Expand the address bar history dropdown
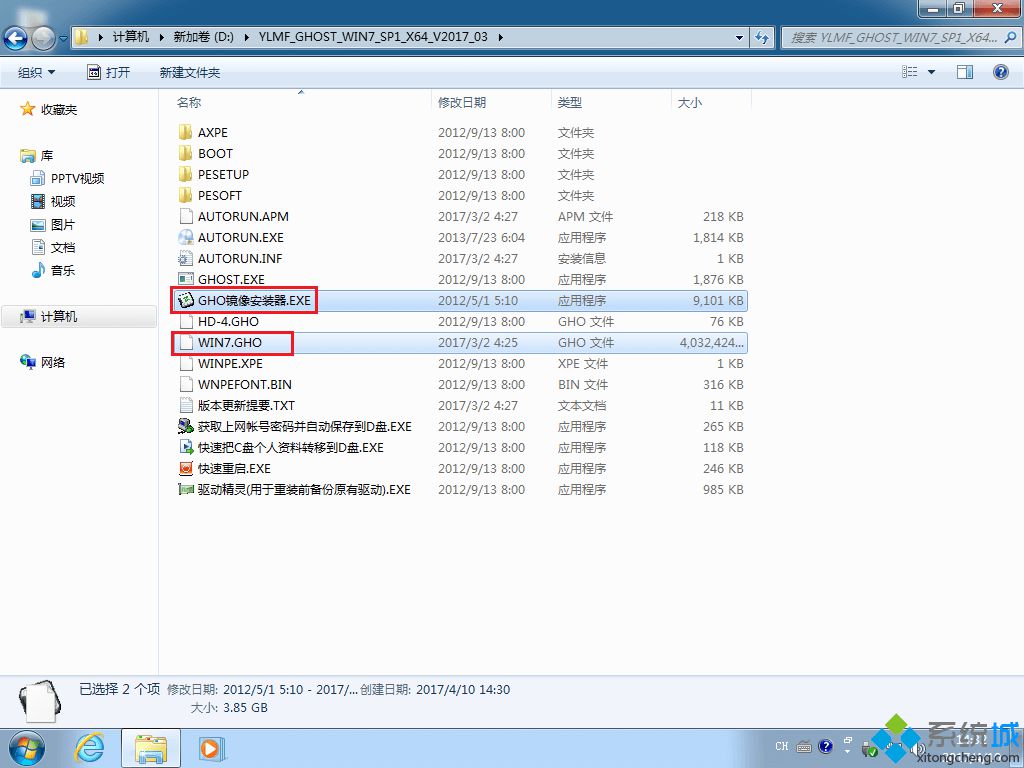 pyautogui.click(x=737, y=37)
